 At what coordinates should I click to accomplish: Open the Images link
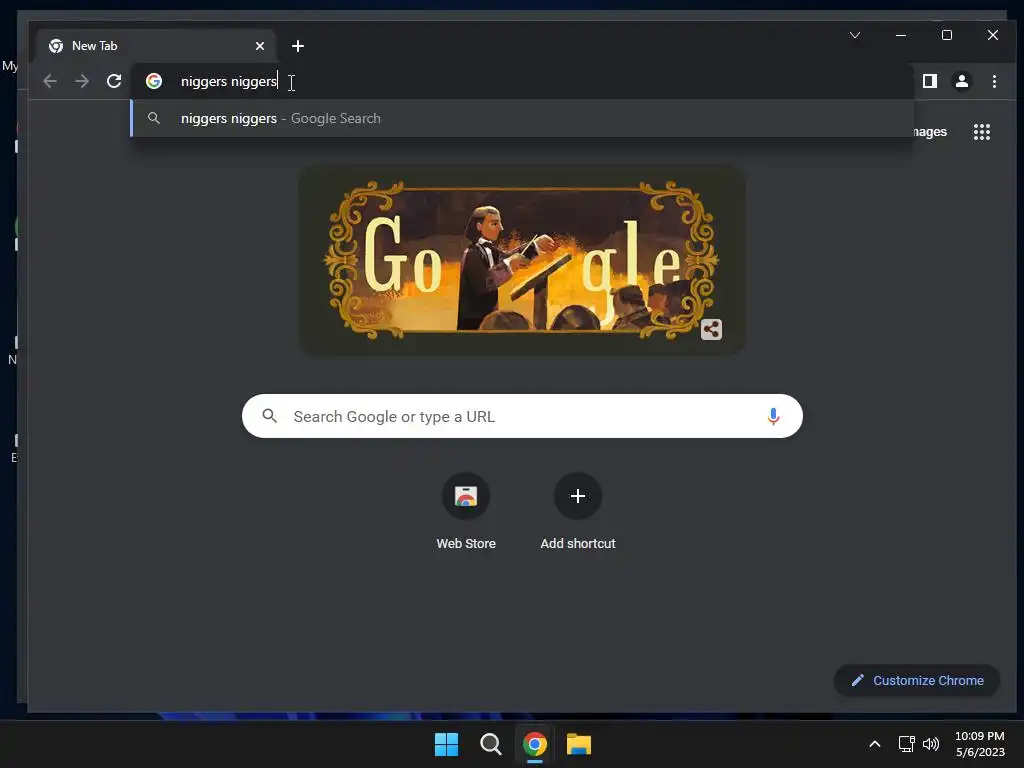click(x=929, y=132)
